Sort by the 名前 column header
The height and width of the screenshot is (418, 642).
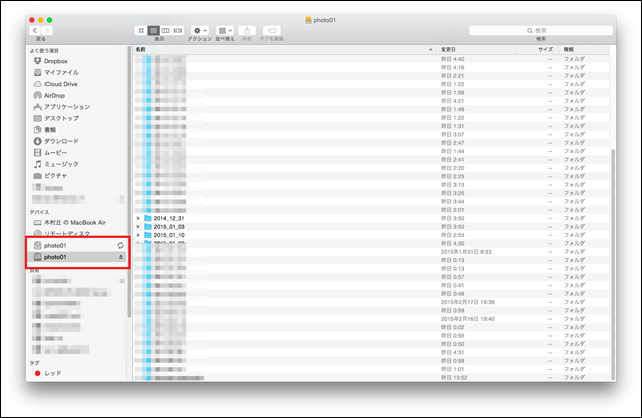pos(285,50)
